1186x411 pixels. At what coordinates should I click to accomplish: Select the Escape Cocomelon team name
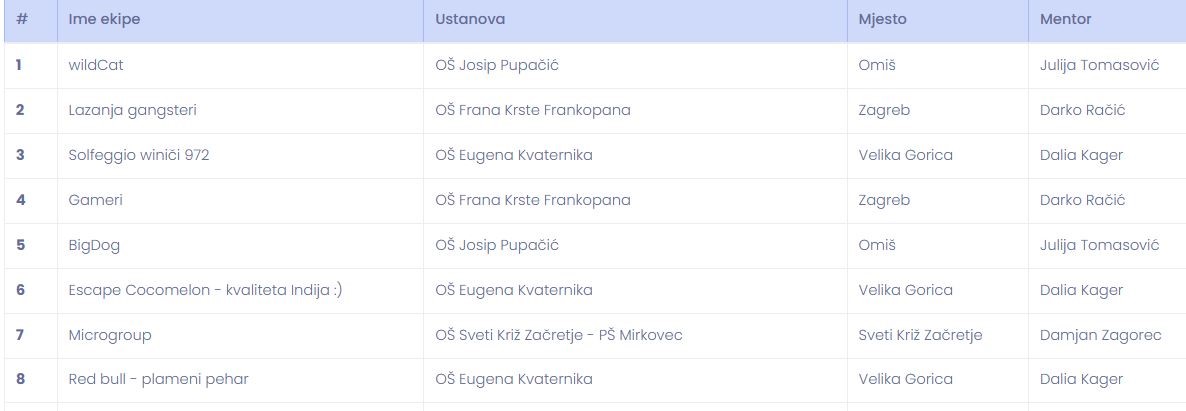click(205, 290)
